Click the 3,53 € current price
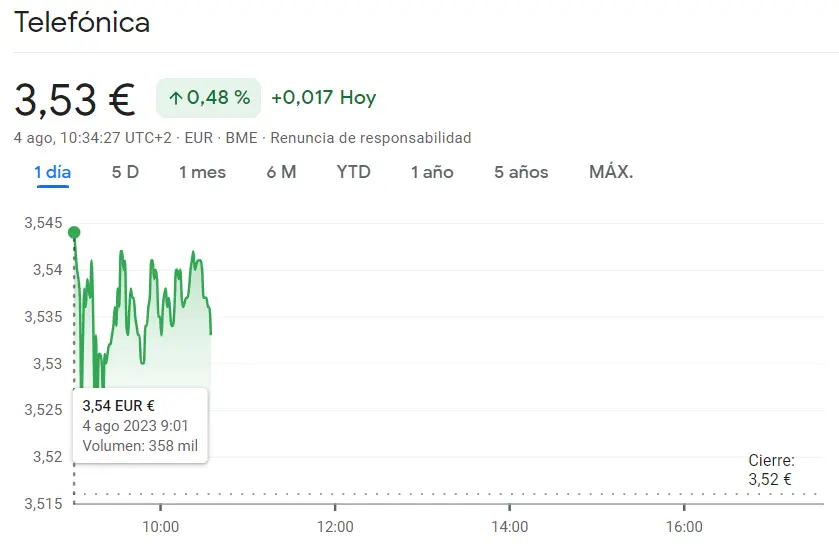This screenshot has height=554, width=839. click(74, 100)
